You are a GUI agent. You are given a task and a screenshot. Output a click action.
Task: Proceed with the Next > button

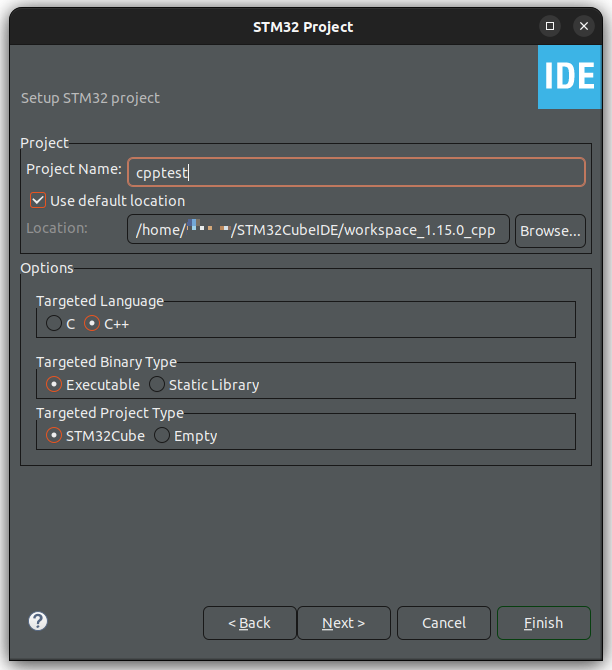click(344, 623)
